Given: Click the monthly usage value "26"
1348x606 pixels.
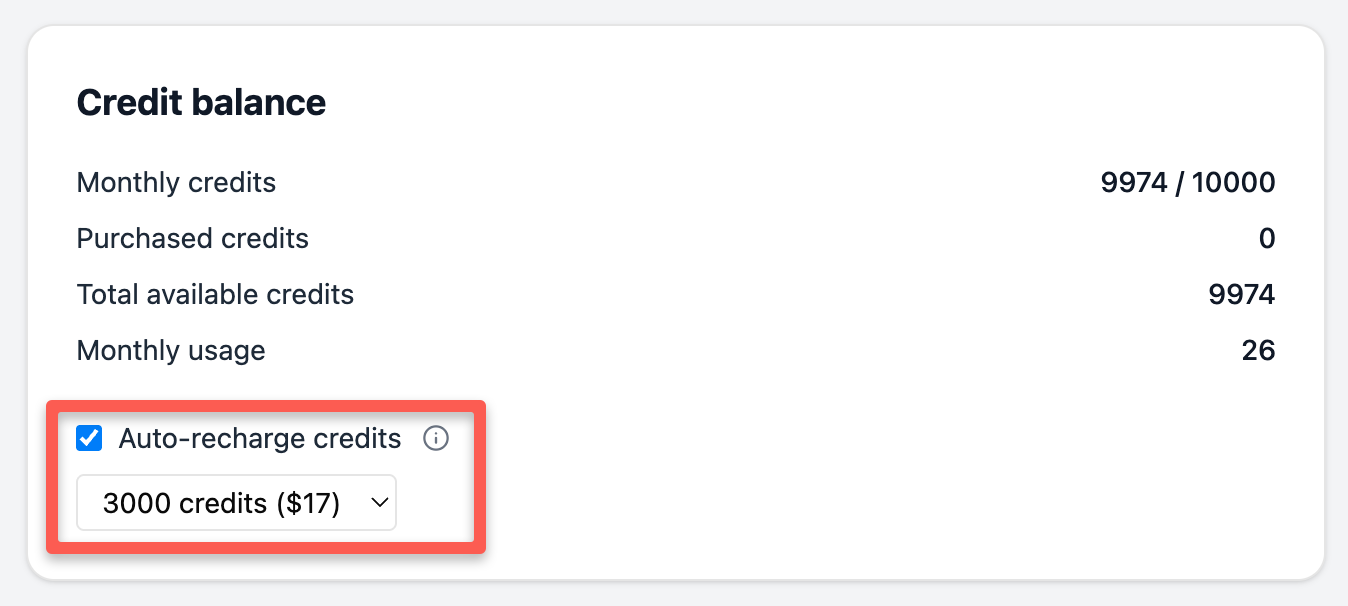Looking at the screenshot, I should click(1258, 351).
